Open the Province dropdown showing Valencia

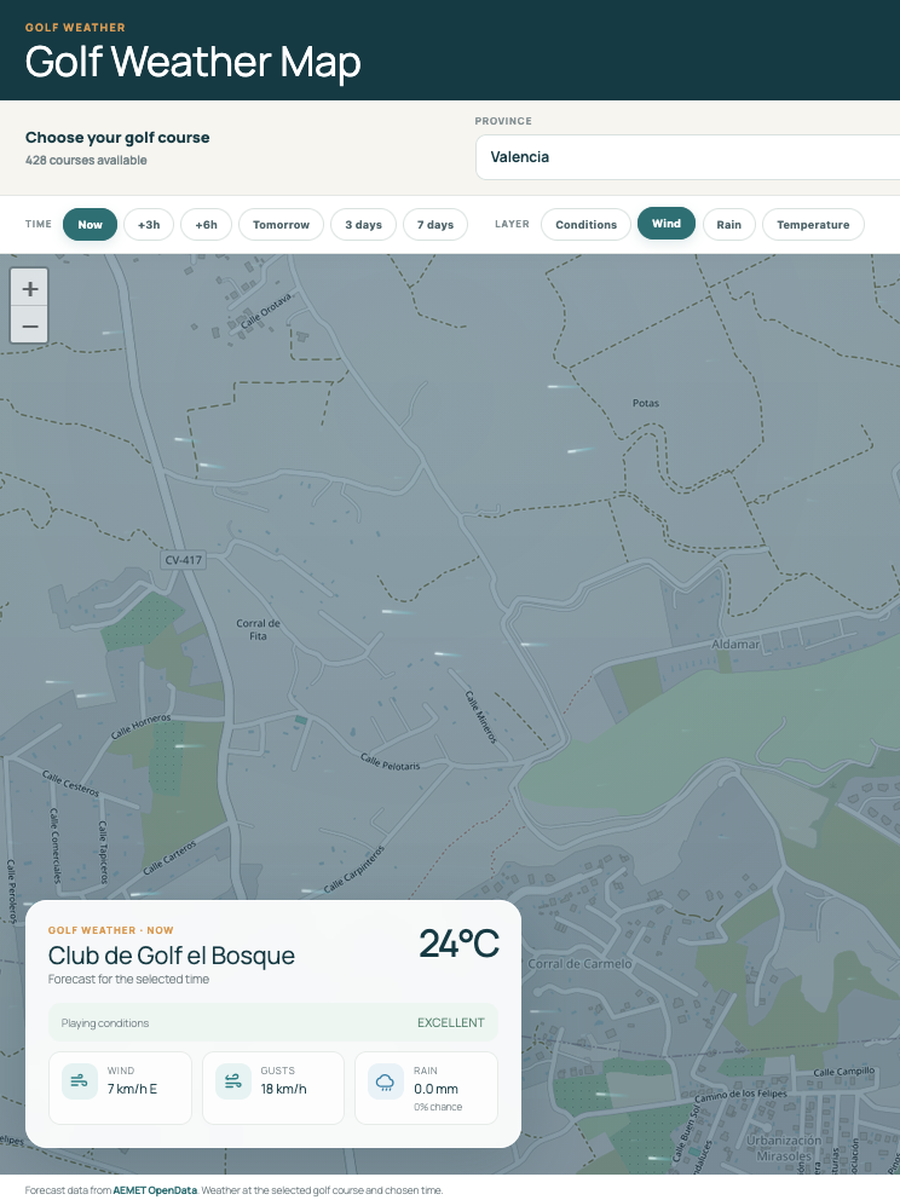click(688, 157)
